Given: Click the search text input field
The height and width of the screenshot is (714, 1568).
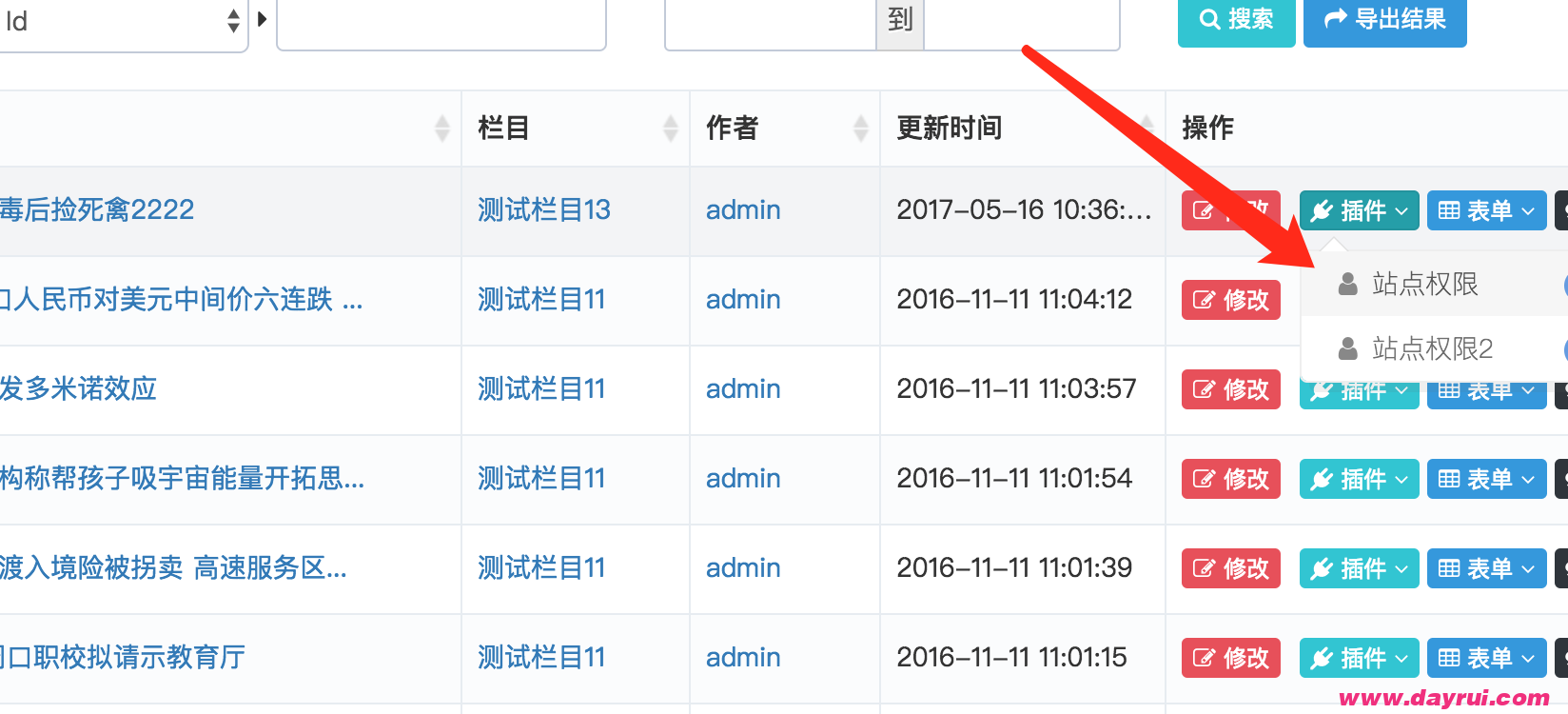Looking at the screenshot, I should pos(441,23).
